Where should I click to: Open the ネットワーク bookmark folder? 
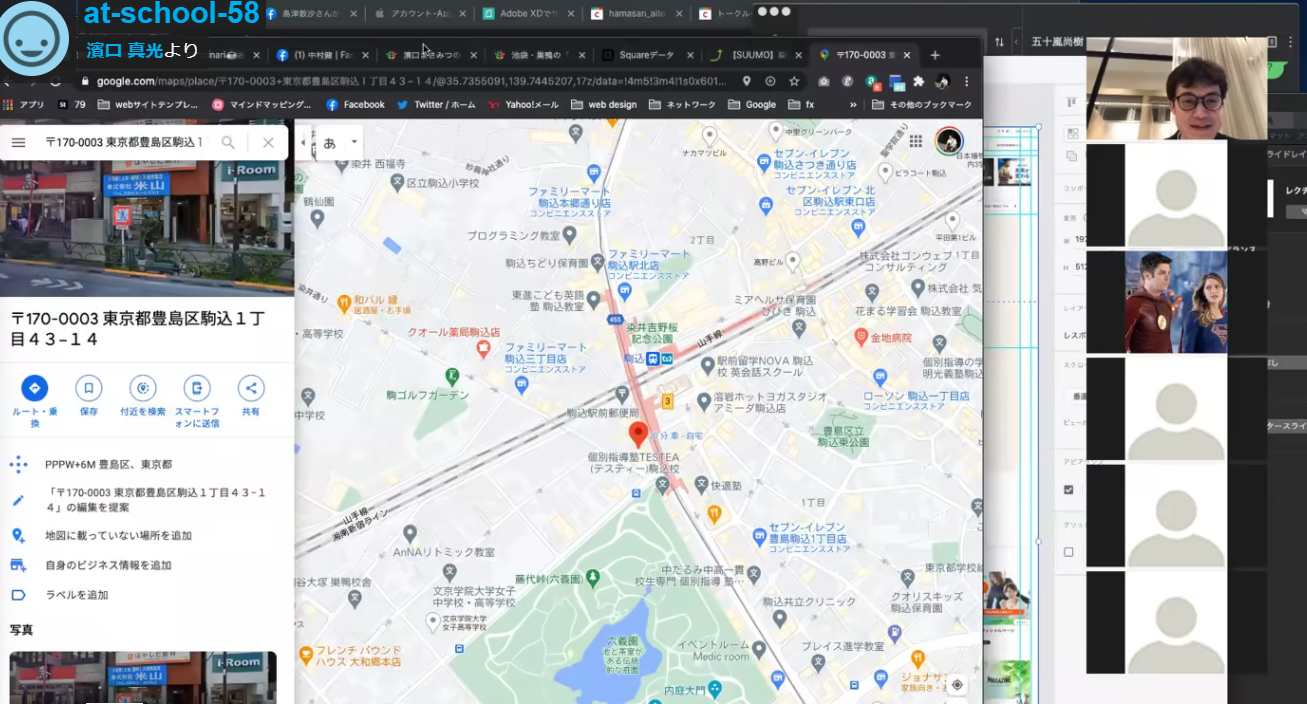pyautogui.click(x=682, y=104)
